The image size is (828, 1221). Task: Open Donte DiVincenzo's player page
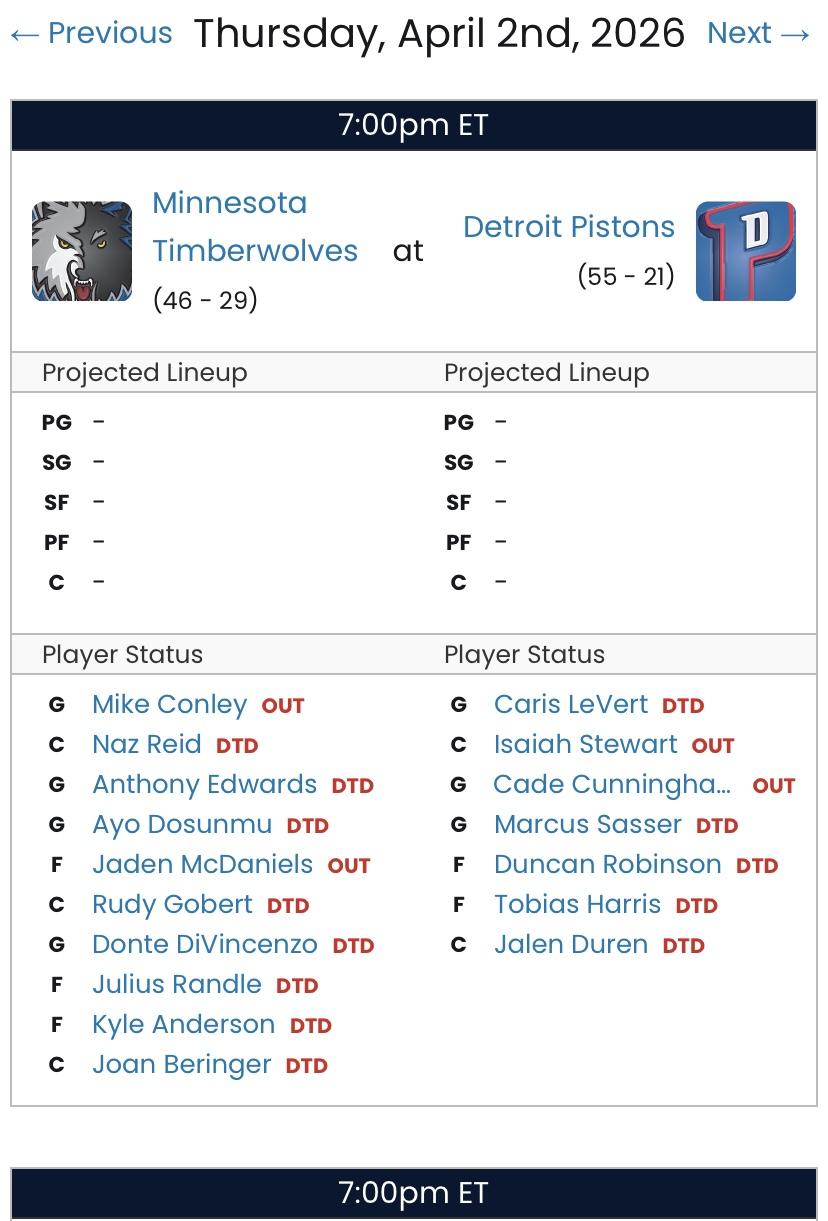[x=205, y=944]
